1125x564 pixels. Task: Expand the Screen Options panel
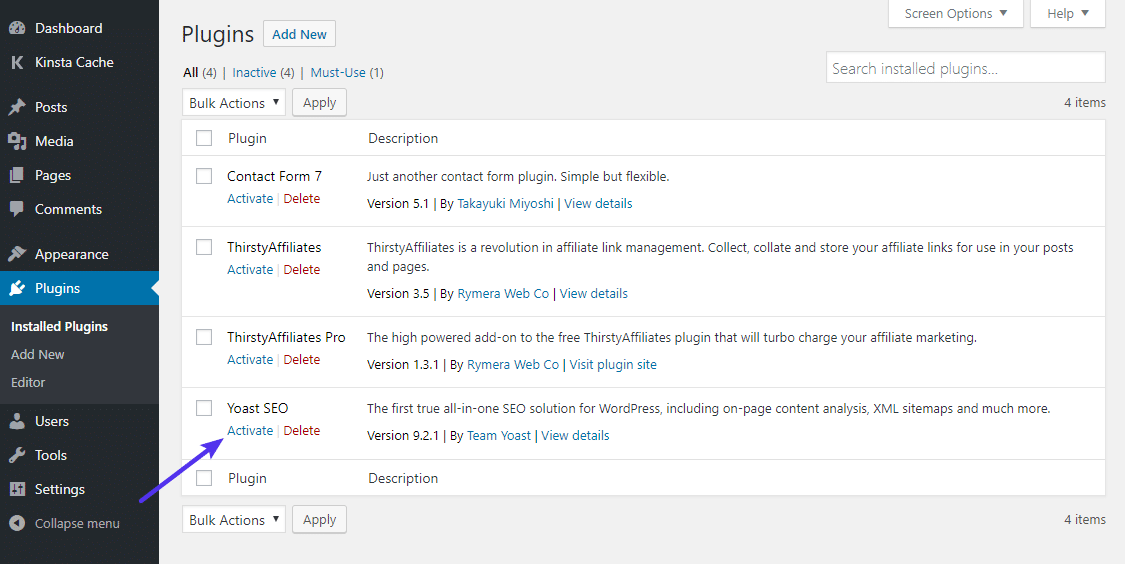pyautogui.click(x=956, y=14)
